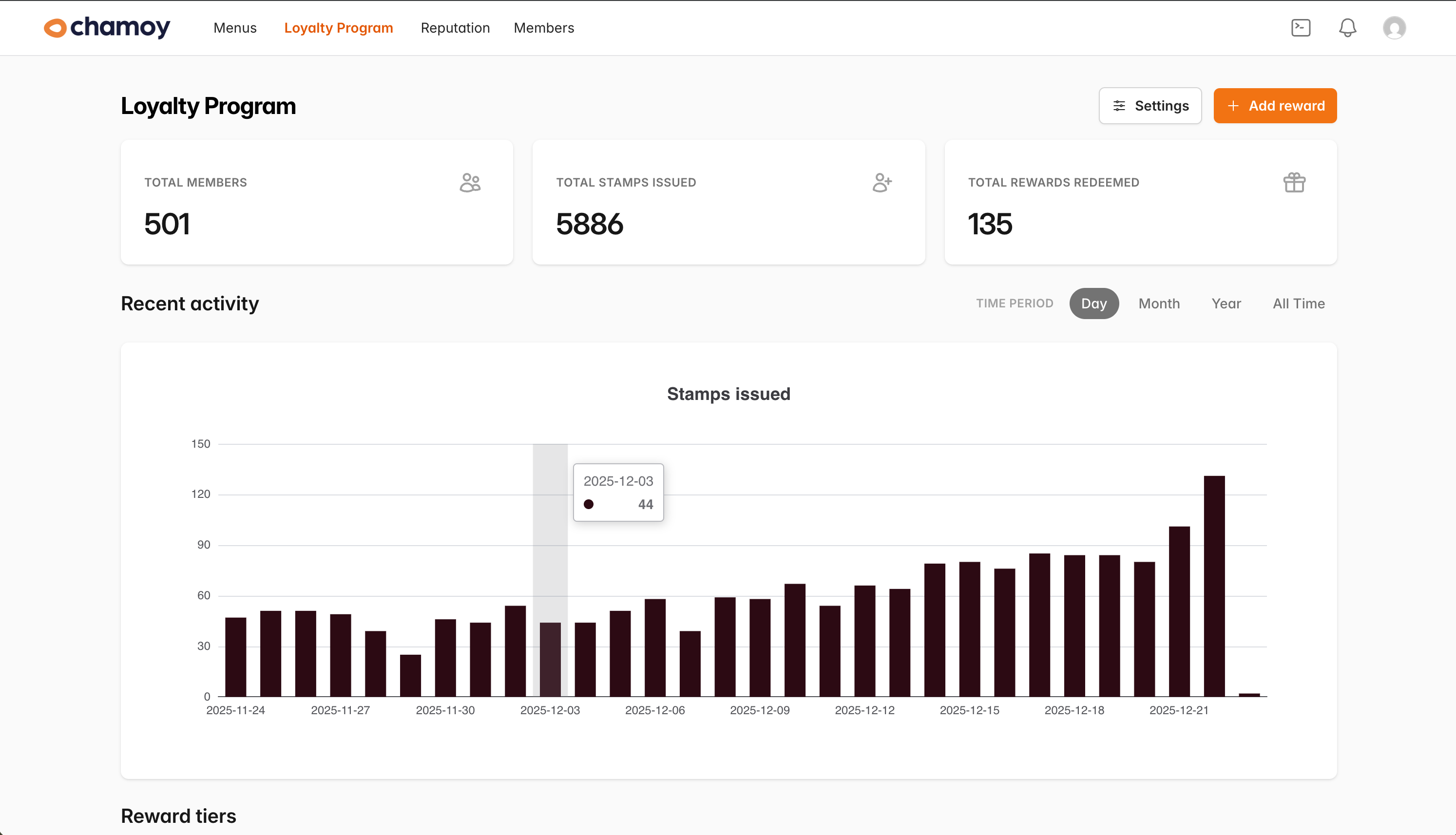
Task: Switch time period to Year
Action: point(1226,304)
